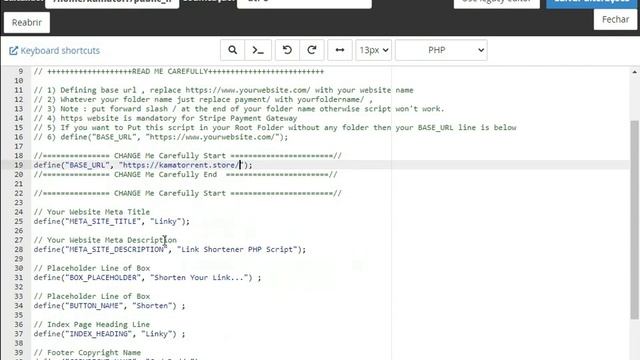Click the "READ ME CAREFULLY" comment line

(x=179, y=71)
